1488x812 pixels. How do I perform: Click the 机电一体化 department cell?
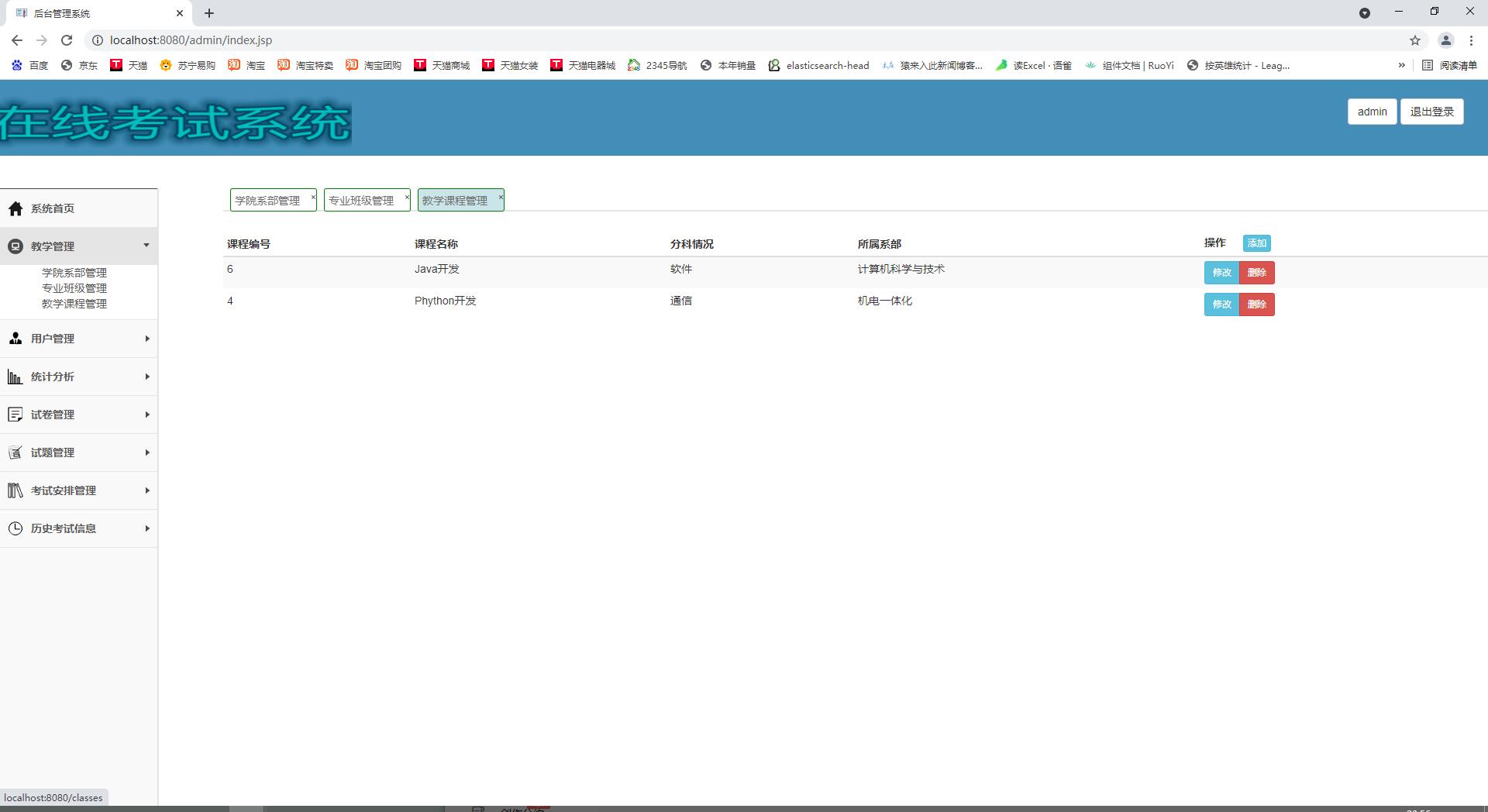[x=884, y=301]
